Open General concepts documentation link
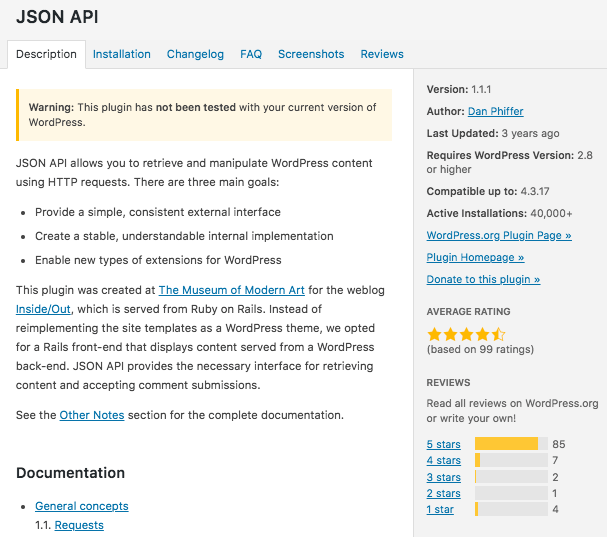 point(81,506)
